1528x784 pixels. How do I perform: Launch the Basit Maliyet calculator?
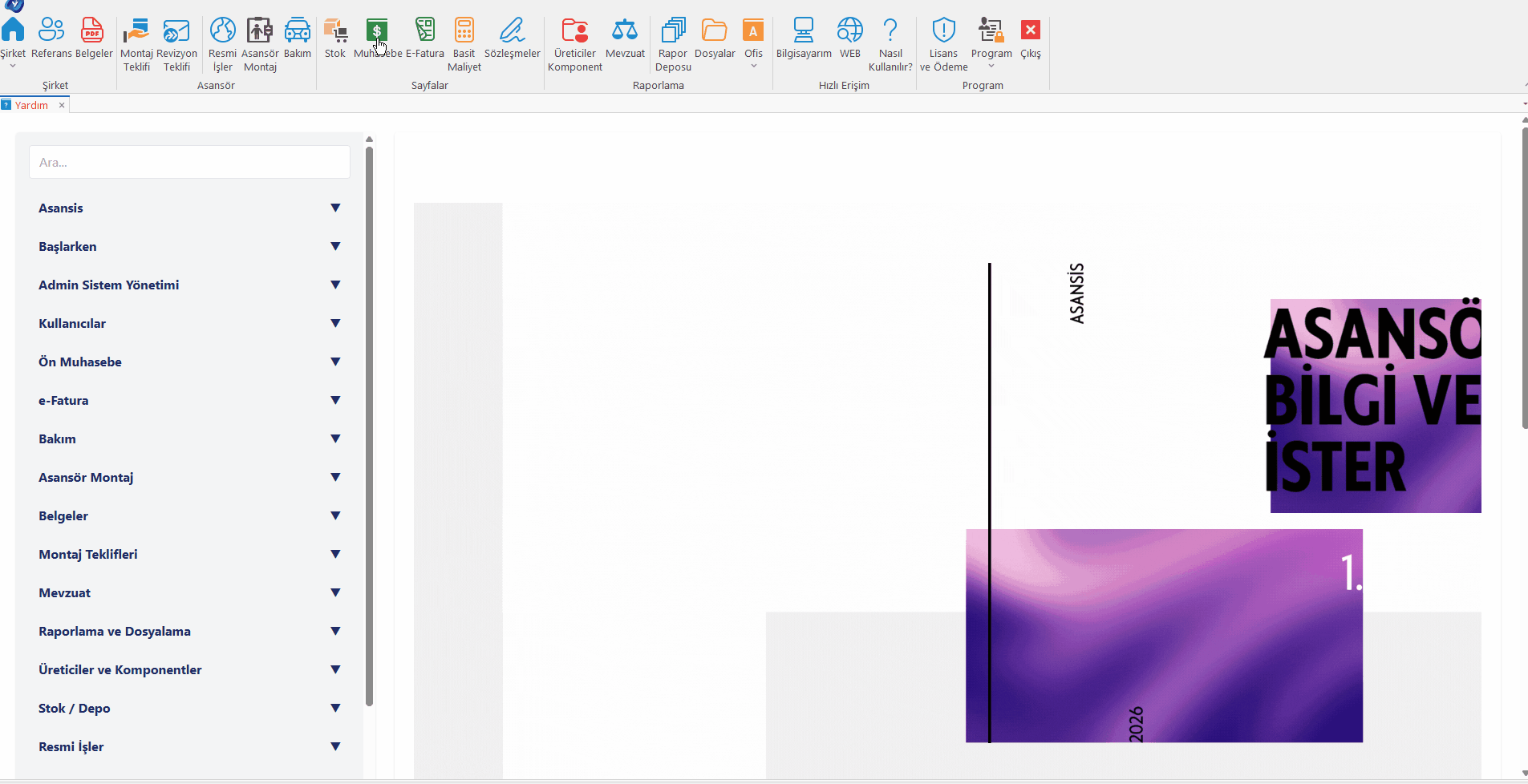(464, 32)
